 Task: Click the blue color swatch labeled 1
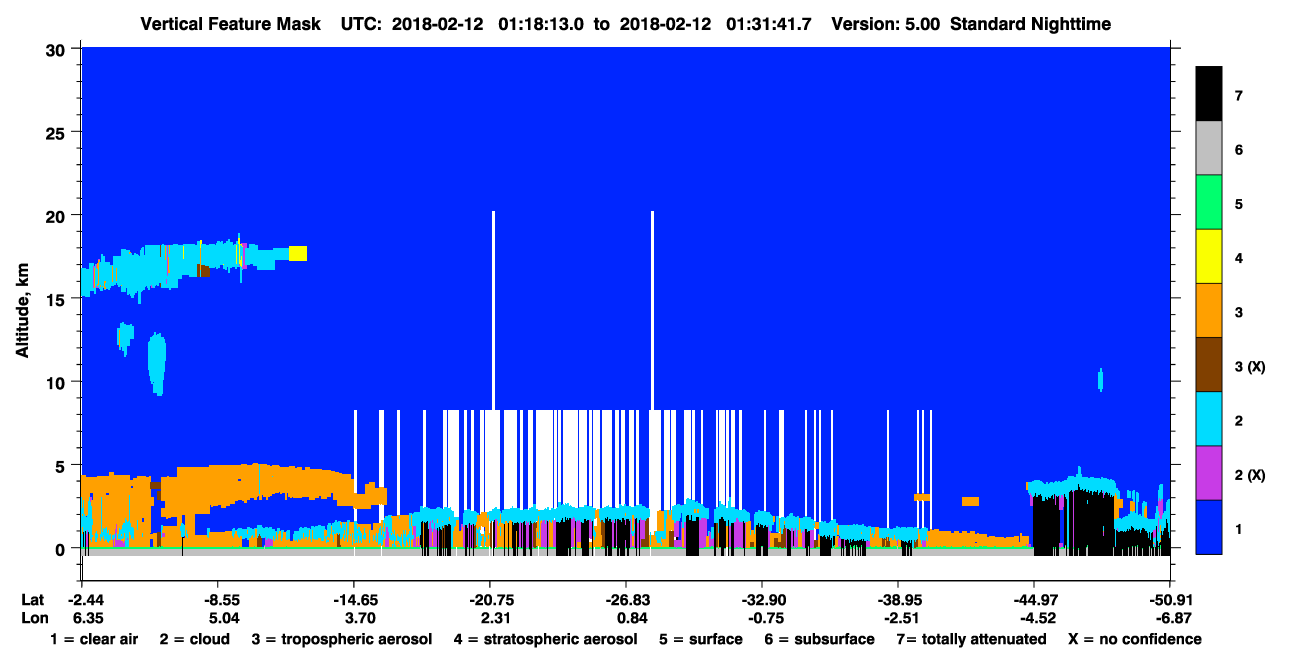[x=1209, y=527]
